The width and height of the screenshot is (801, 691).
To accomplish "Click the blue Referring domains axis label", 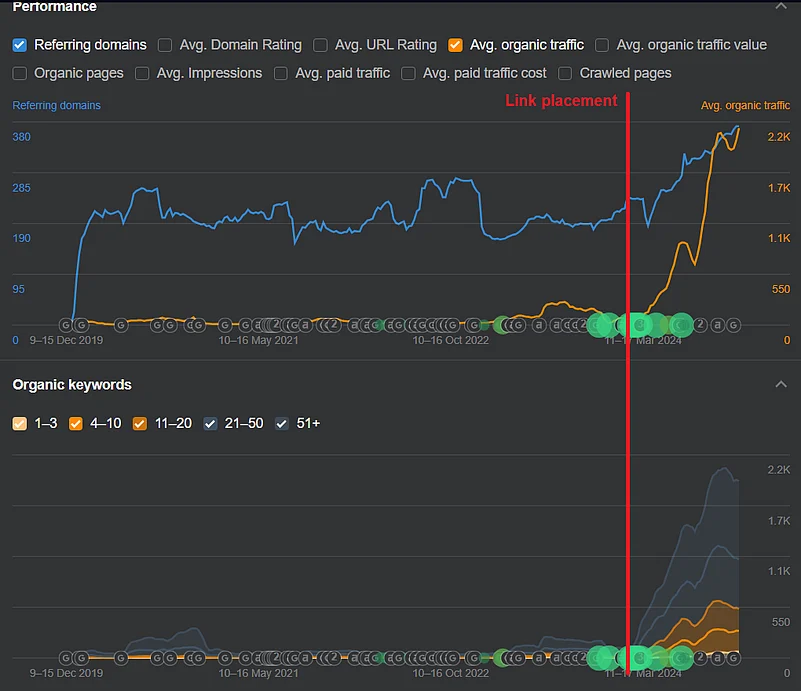I will [56, 105].
